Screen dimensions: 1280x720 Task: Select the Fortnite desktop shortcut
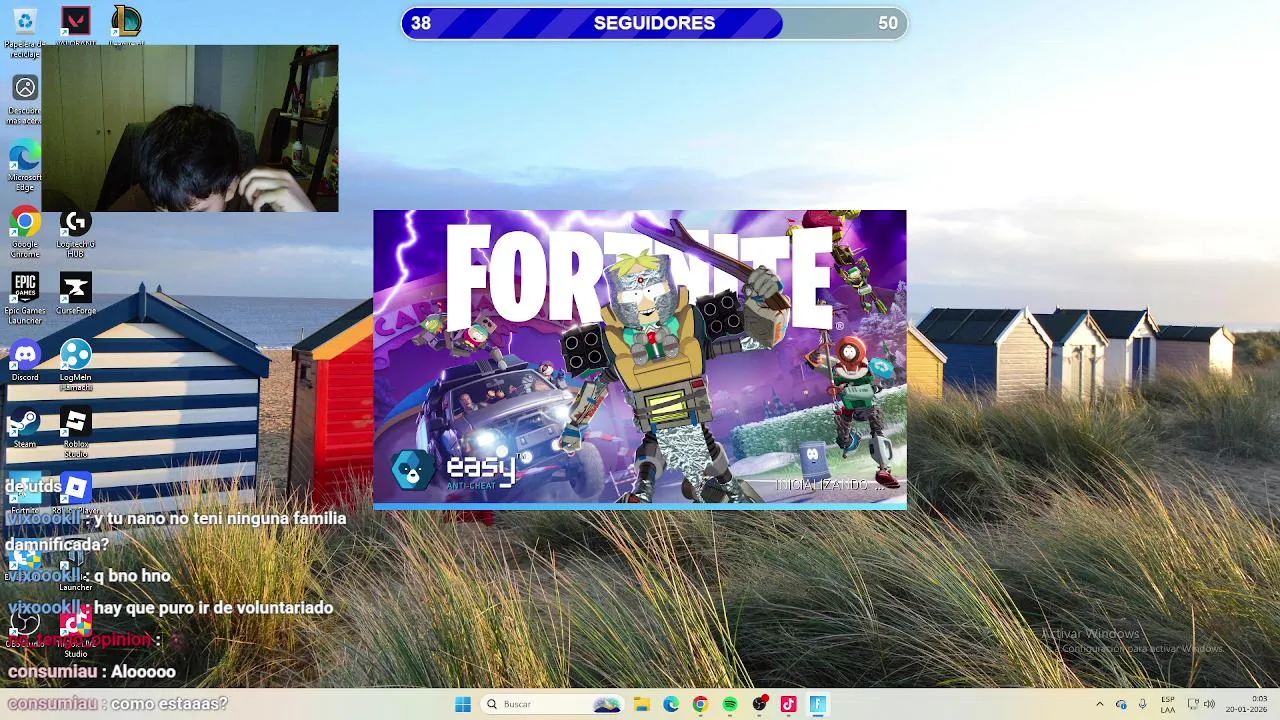tap(25, 493)
